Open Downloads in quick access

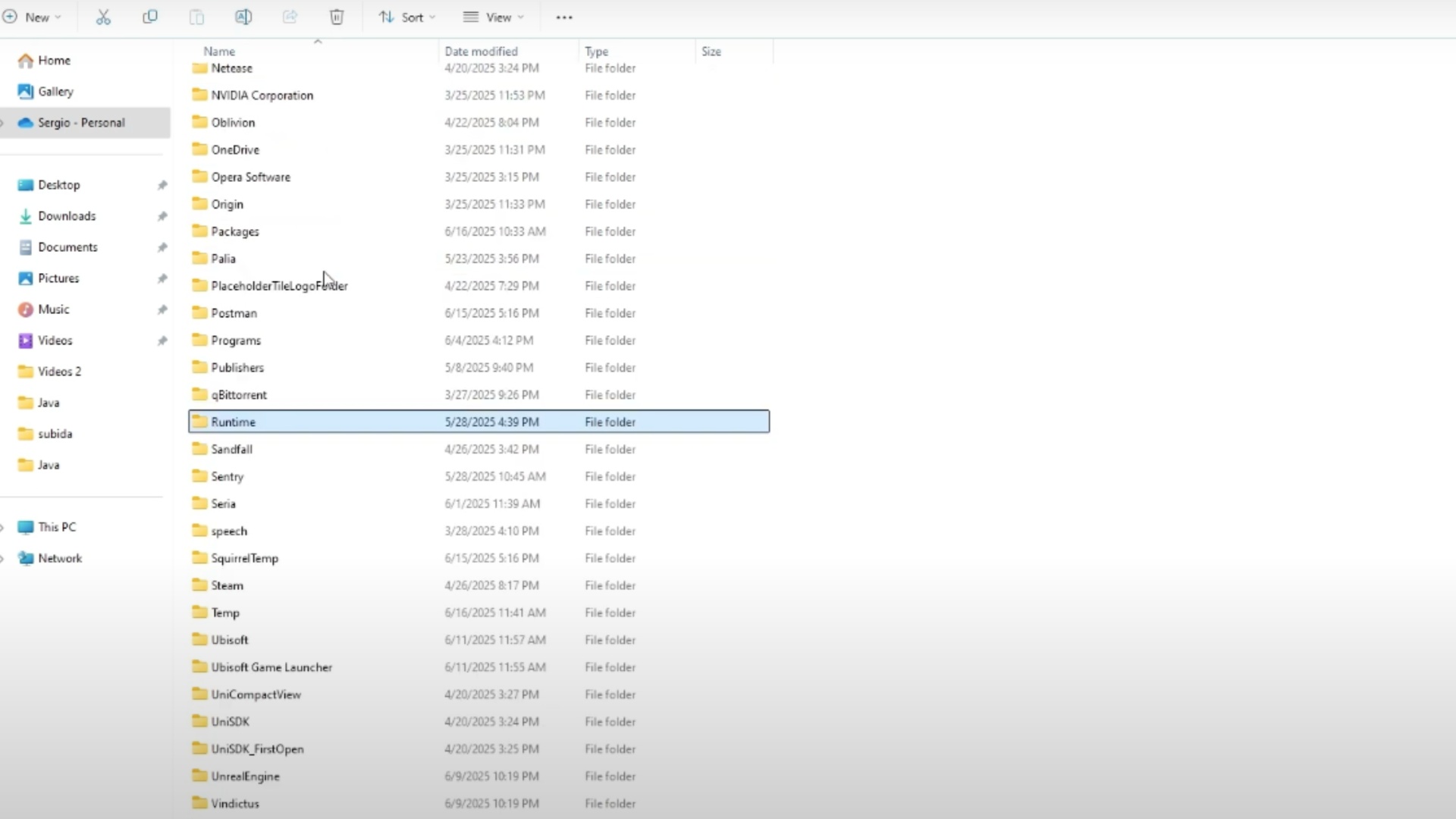pos(67,216)
